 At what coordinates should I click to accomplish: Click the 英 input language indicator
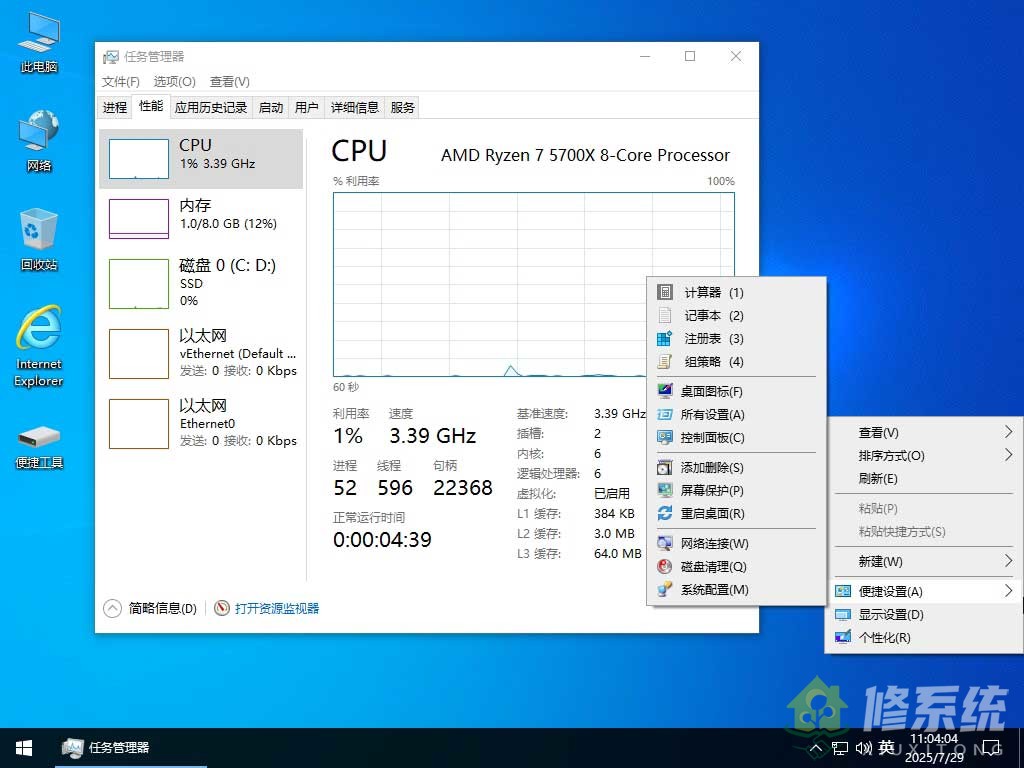pos(886,747)
